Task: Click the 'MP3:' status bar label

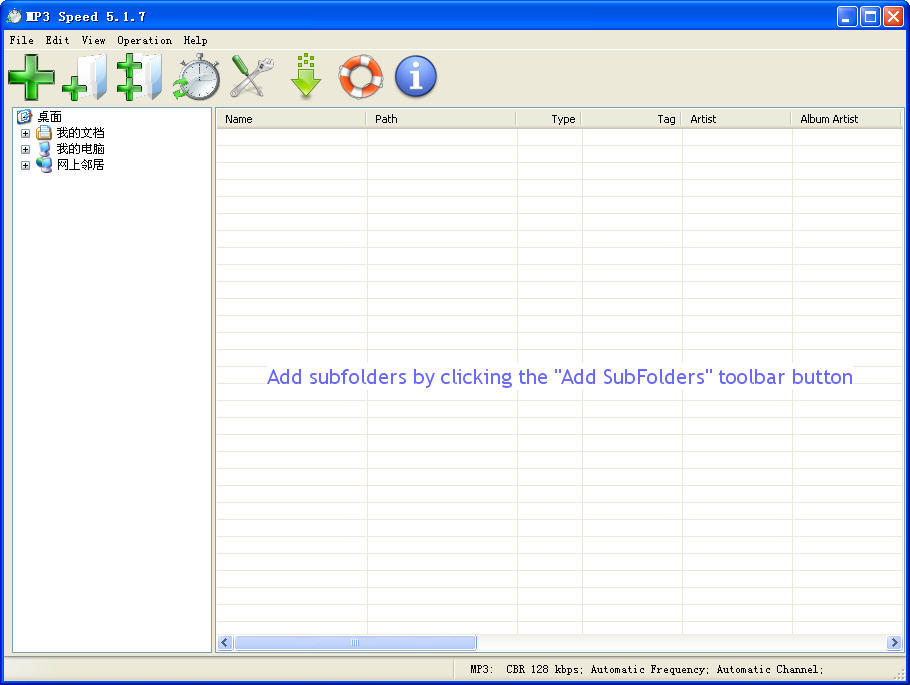Action: tap(482, 669)
